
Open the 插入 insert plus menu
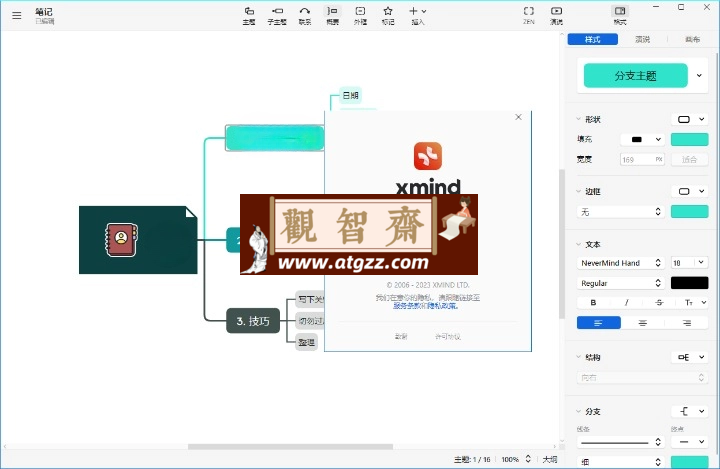[x=418, y=16]
